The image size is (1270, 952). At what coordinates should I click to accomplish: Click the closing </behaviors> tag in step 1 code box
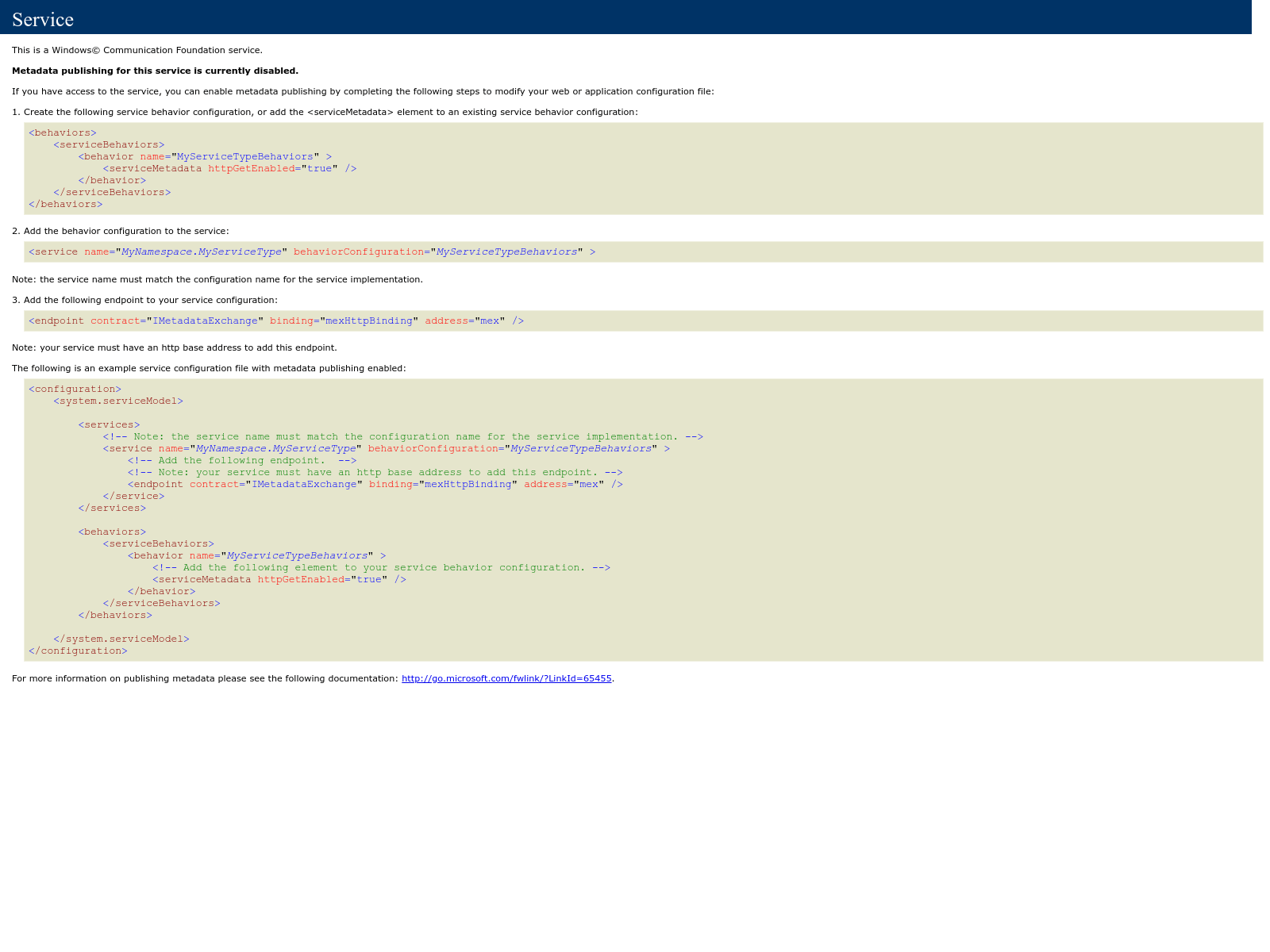[66, 204]
